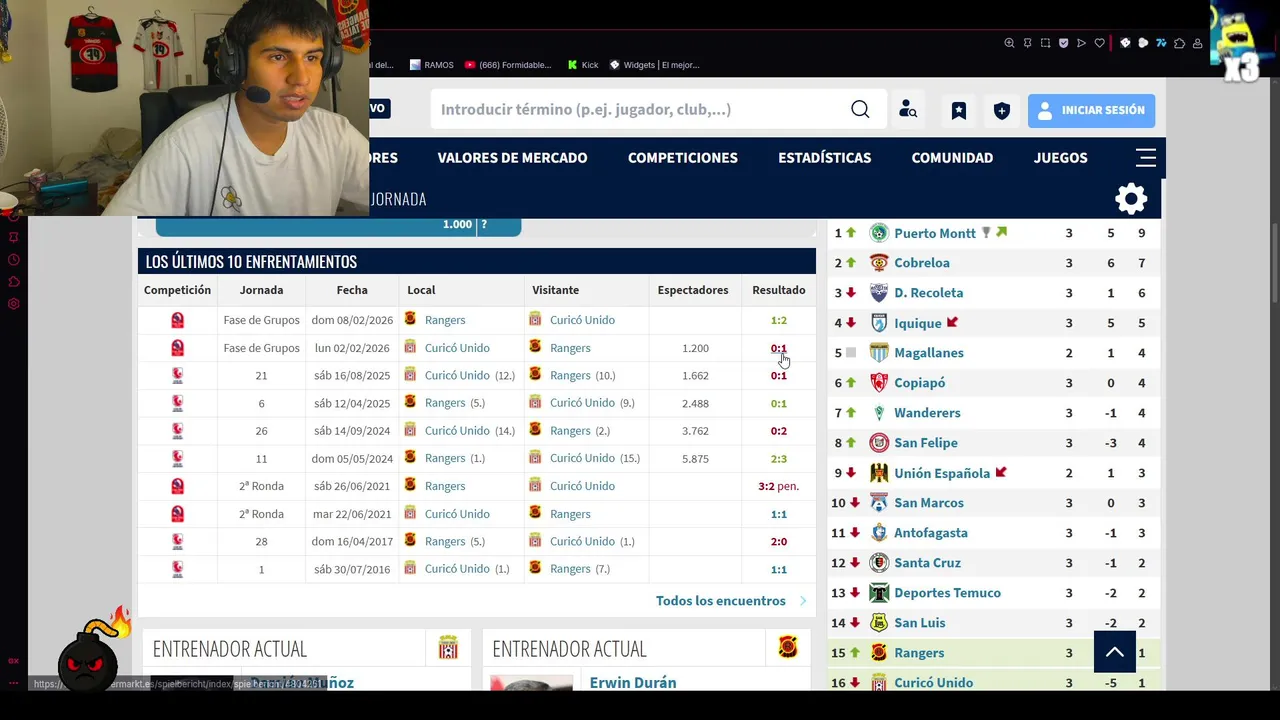Click the search magnifier icon in the search bar
This screenshot has height=720, width=1280.
[x=860, y=109]
